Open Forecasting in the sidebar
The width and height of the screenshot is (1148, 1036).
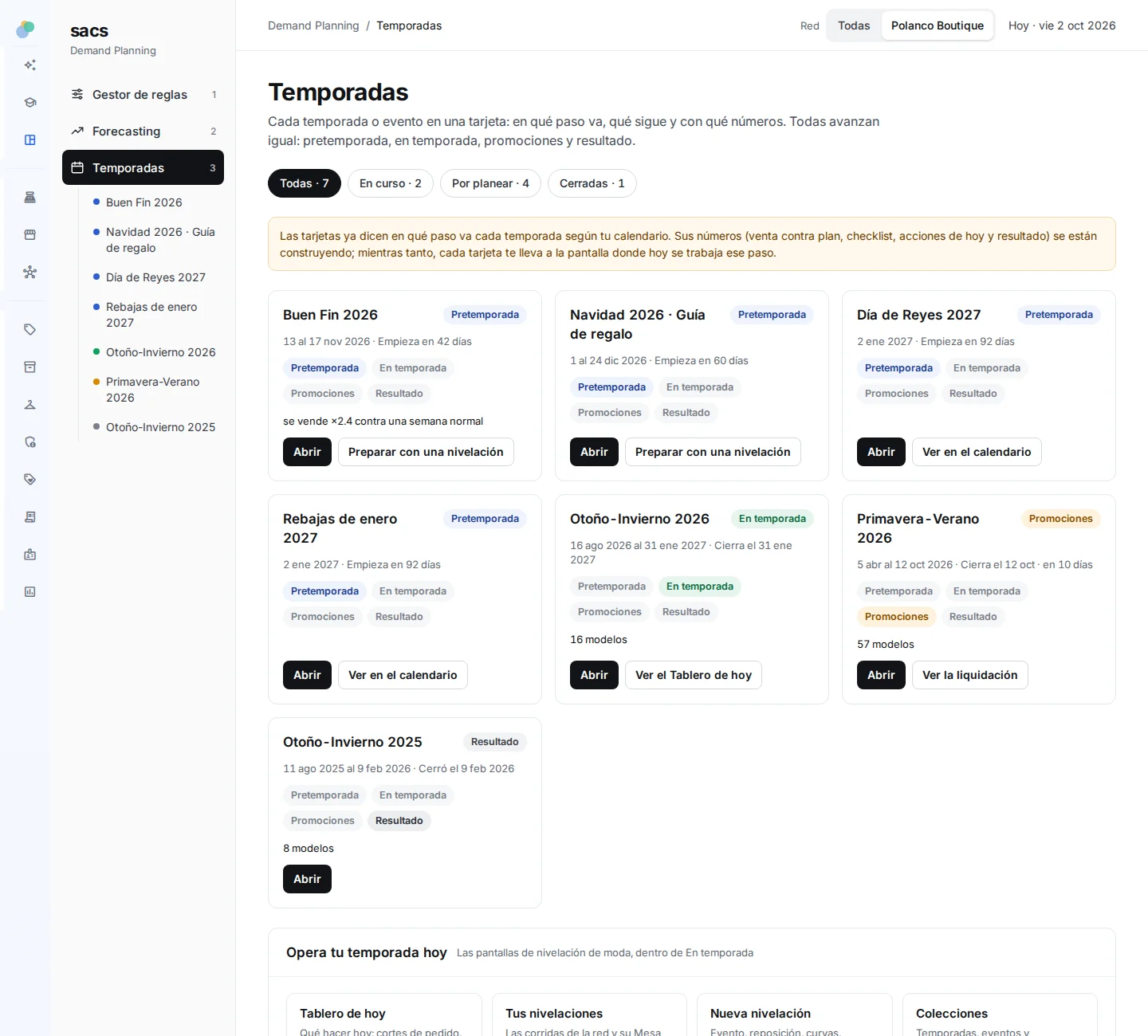(143, 131)
